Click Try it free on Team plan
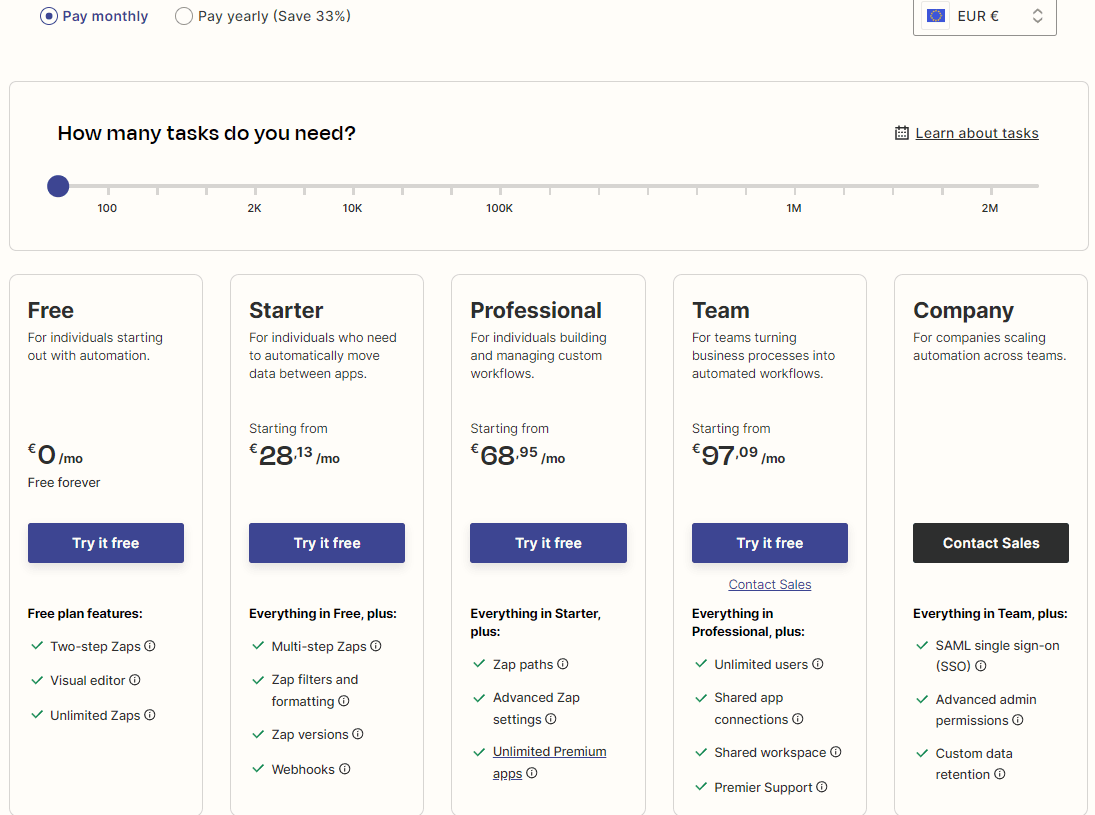 pos(770,543)
